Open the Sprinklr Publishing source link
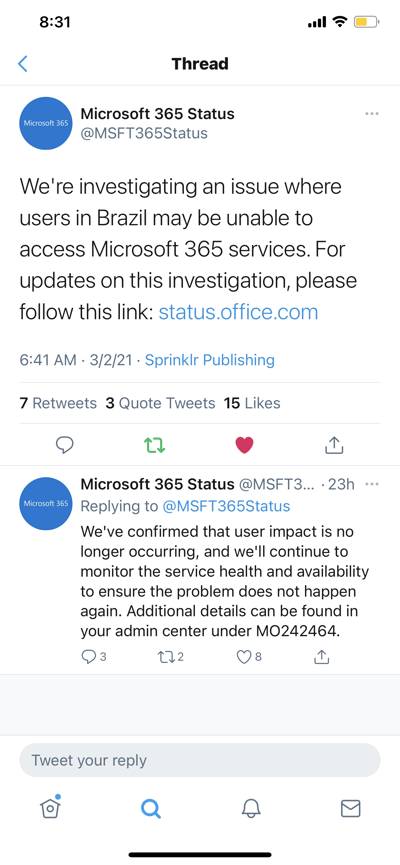 [x=210, y=360]
